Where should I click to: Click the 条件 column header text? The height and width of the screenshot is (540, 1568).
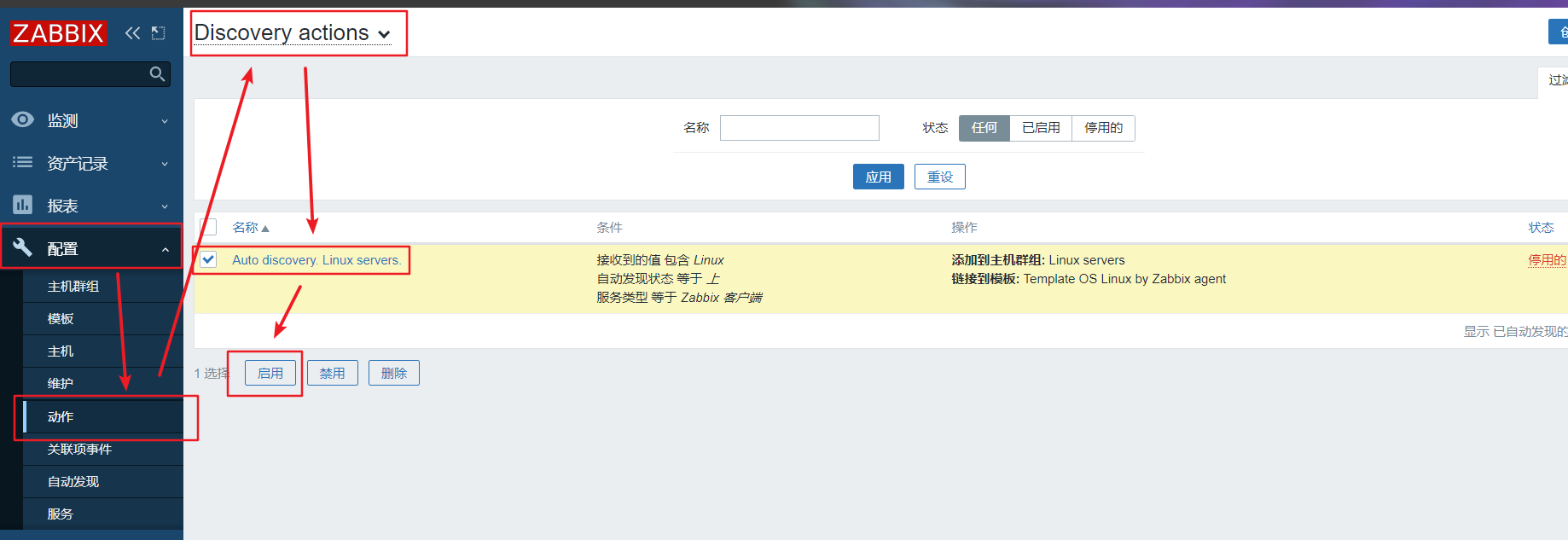pos(609,228)
